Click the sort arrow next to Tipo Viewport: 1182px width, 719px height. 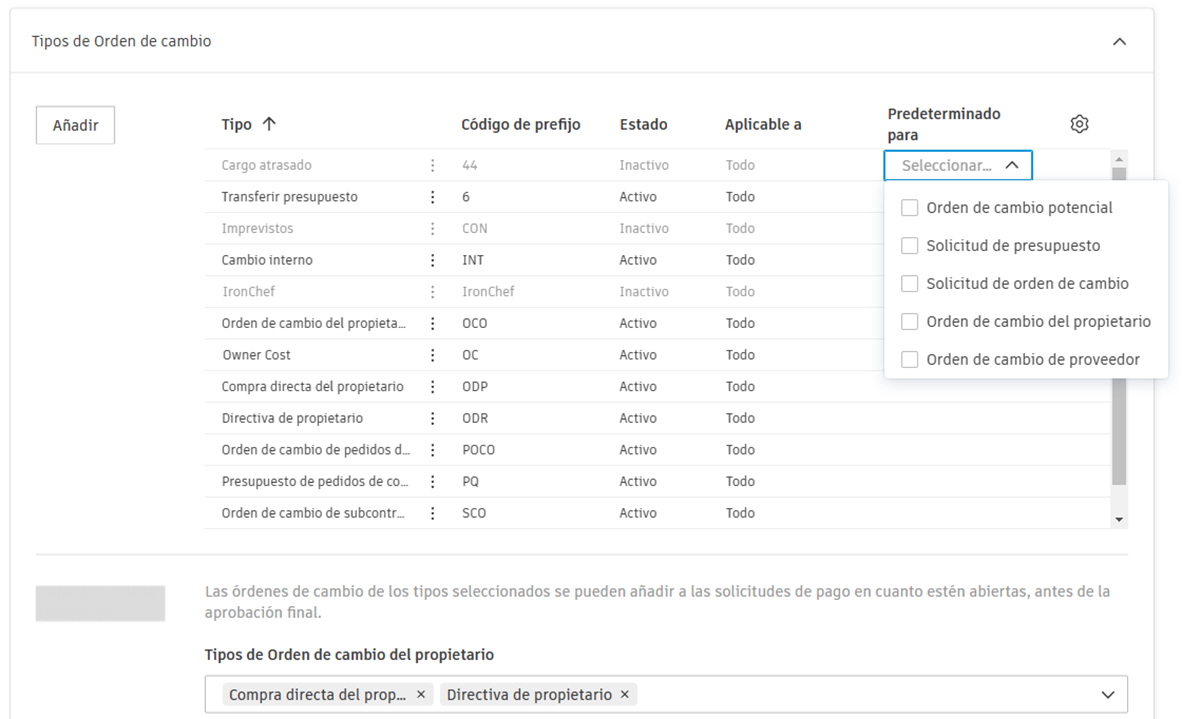click(x=272, y=123)
